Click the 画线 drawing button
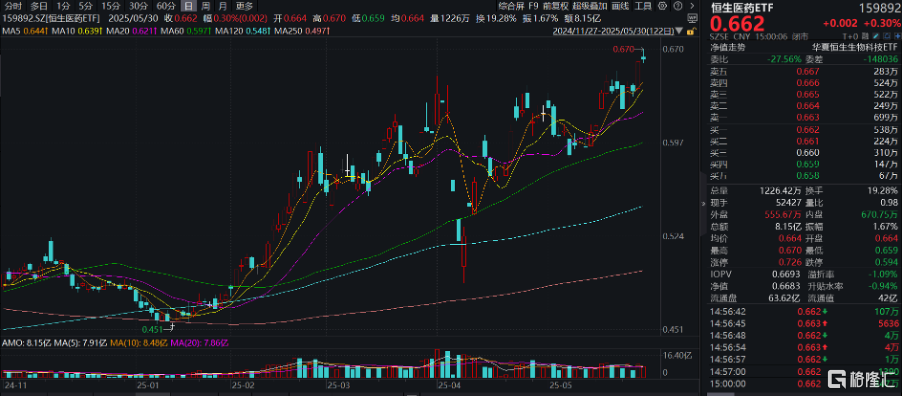This screenshot has width=902, height=396. (620, 6)
